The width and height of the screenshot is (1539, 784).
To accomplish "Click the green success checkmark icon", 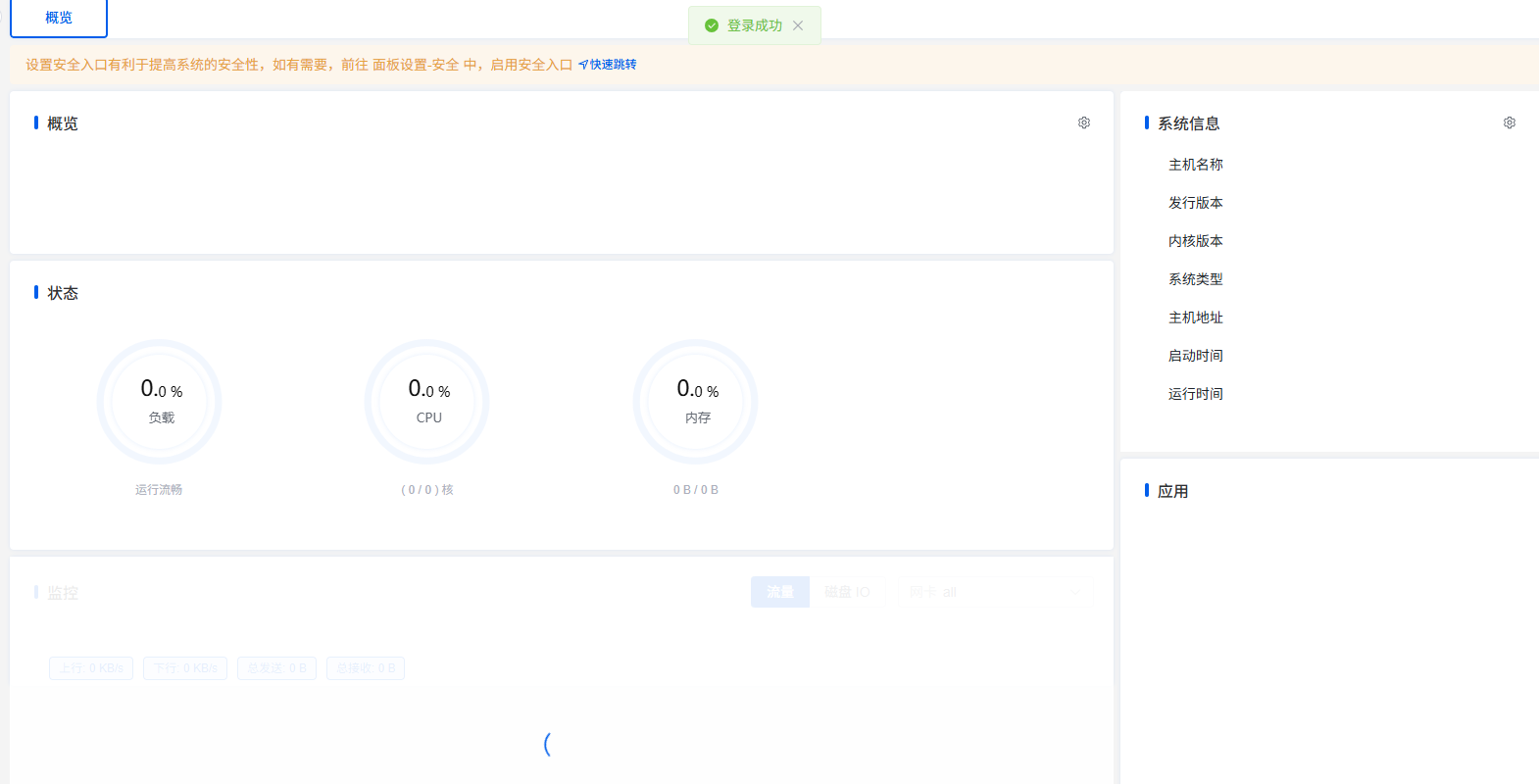I will tap(712, 25).
